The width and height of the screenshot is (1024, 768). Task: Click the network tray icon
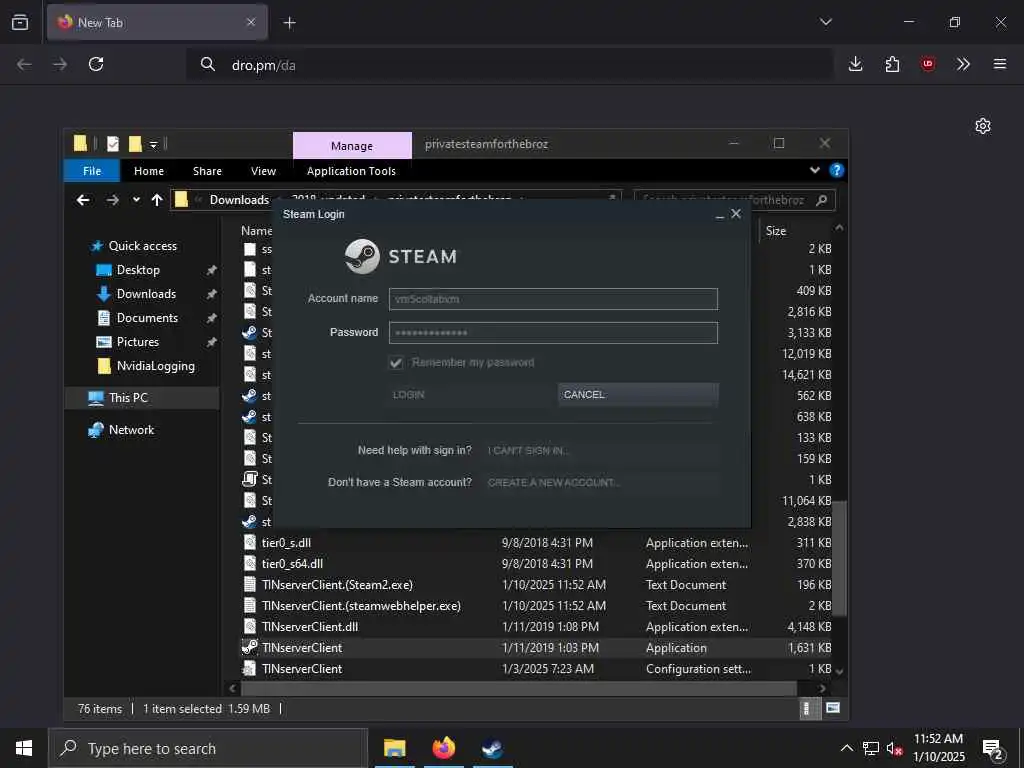point(871,748)
